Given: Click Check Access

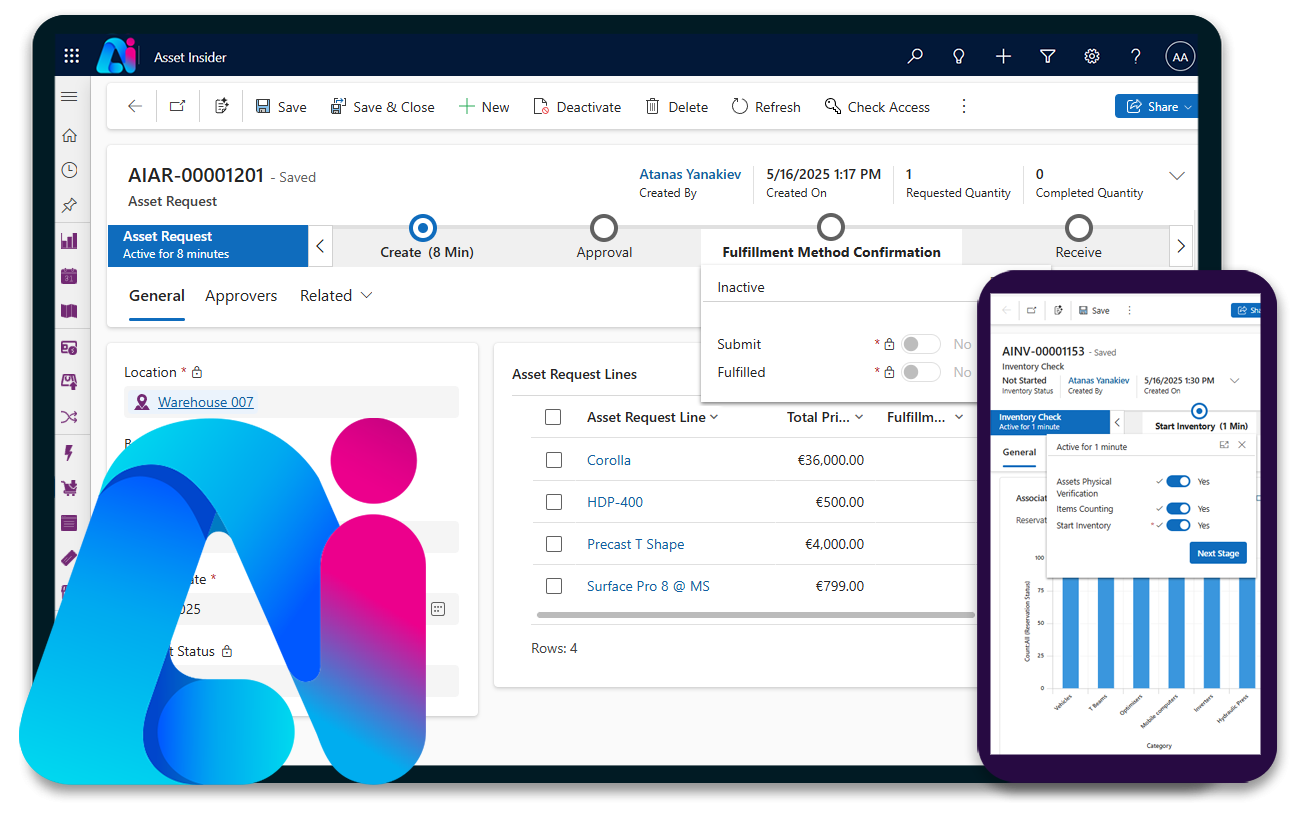Looking at the screenshot, I should [x=877, y=107].
